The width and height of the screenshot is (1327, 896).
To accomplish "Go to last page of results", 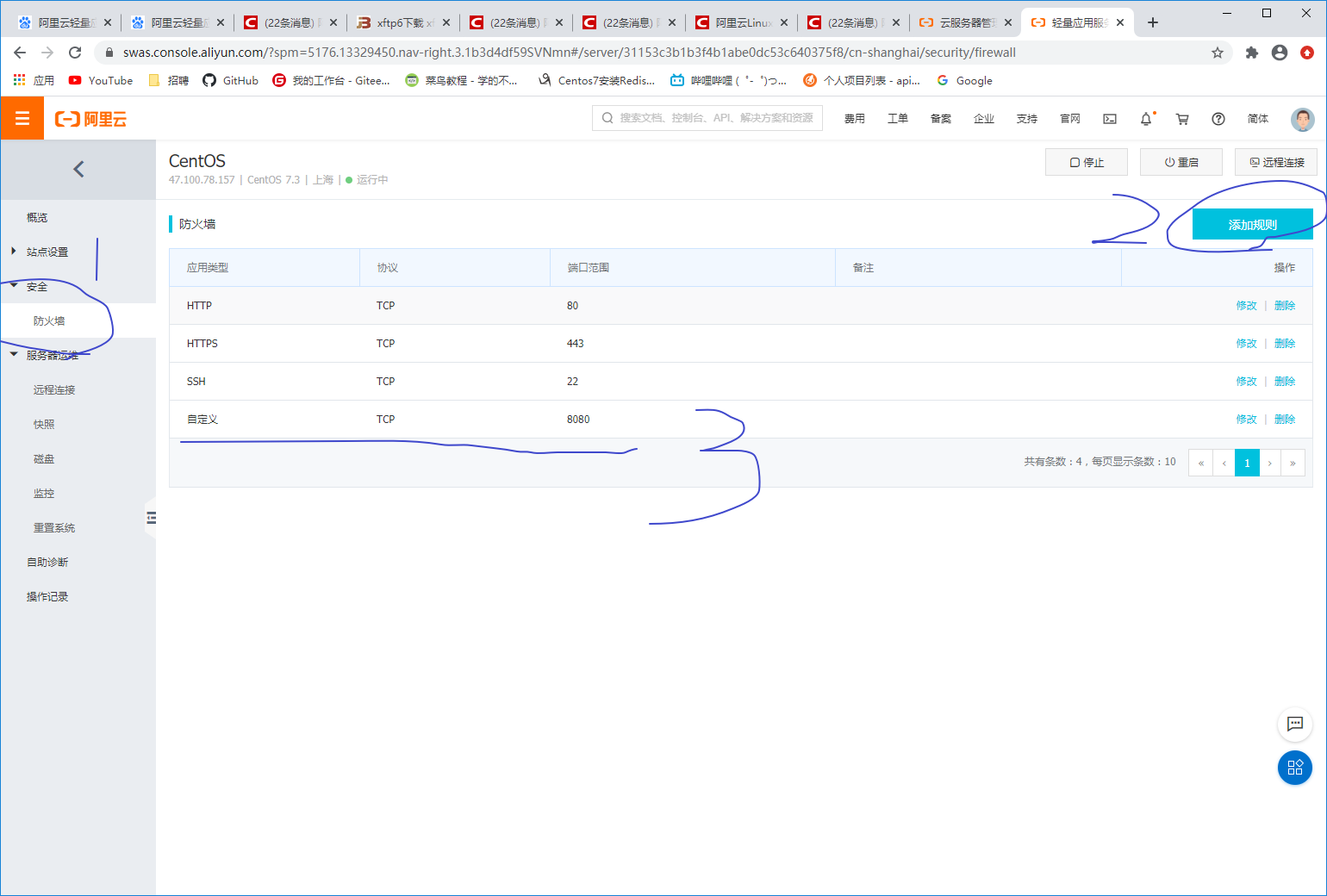I will tap(1293, 463).
